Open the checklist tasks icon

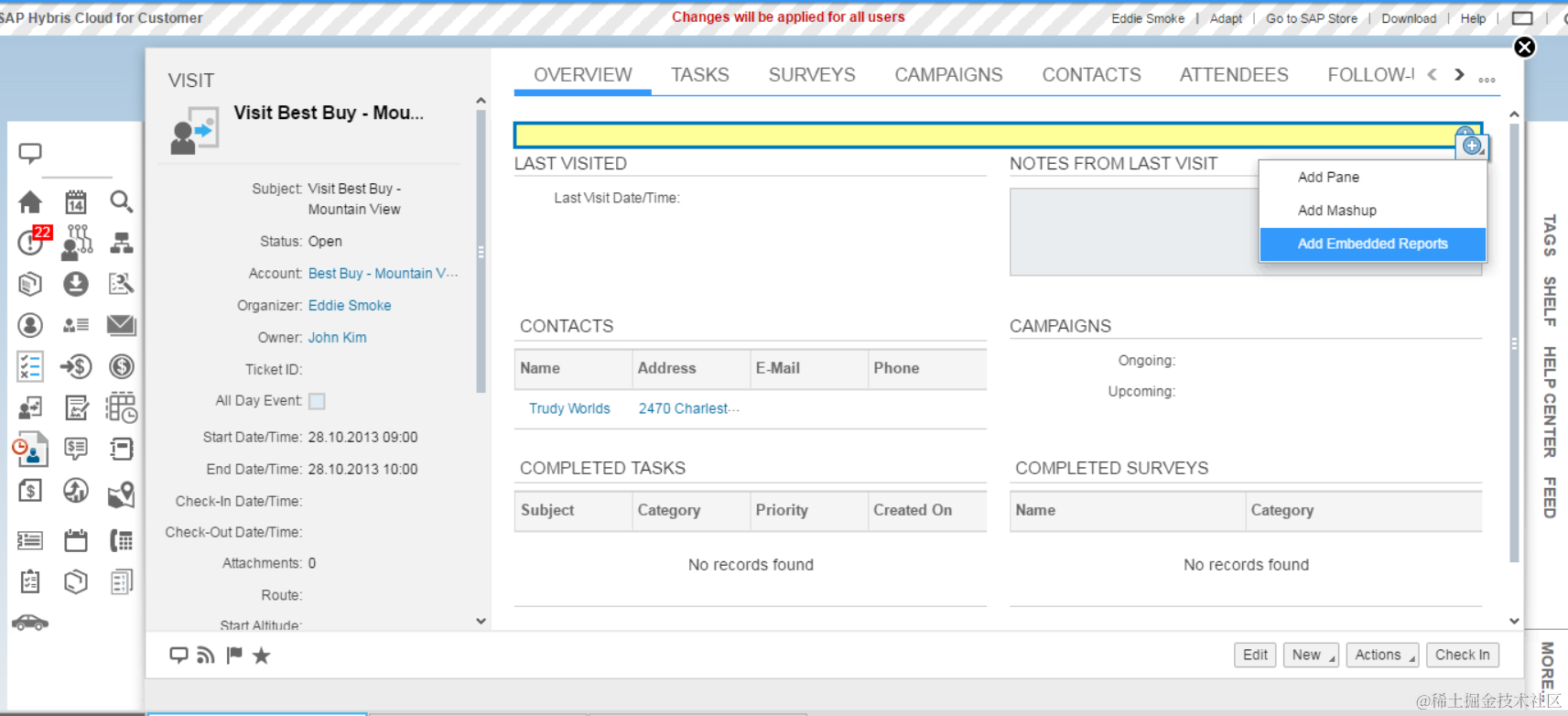click(30, 367)
